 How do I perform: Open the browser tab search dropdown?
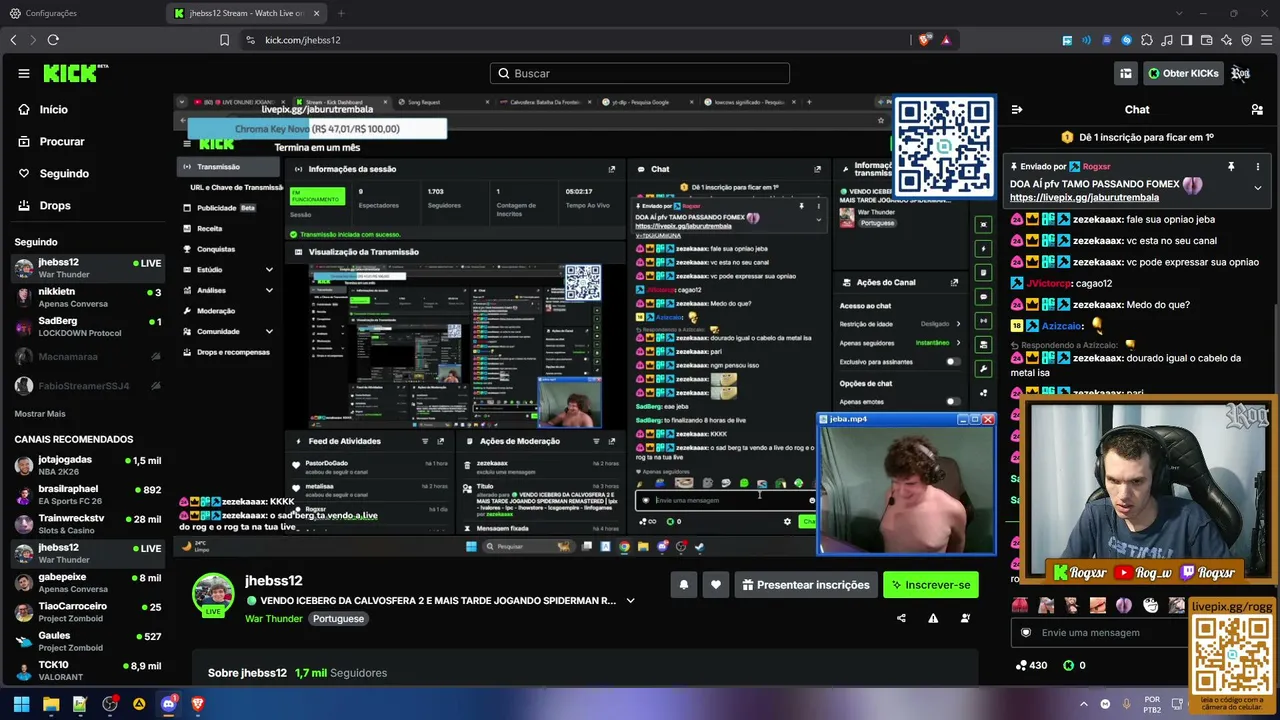click(1178, 13)
